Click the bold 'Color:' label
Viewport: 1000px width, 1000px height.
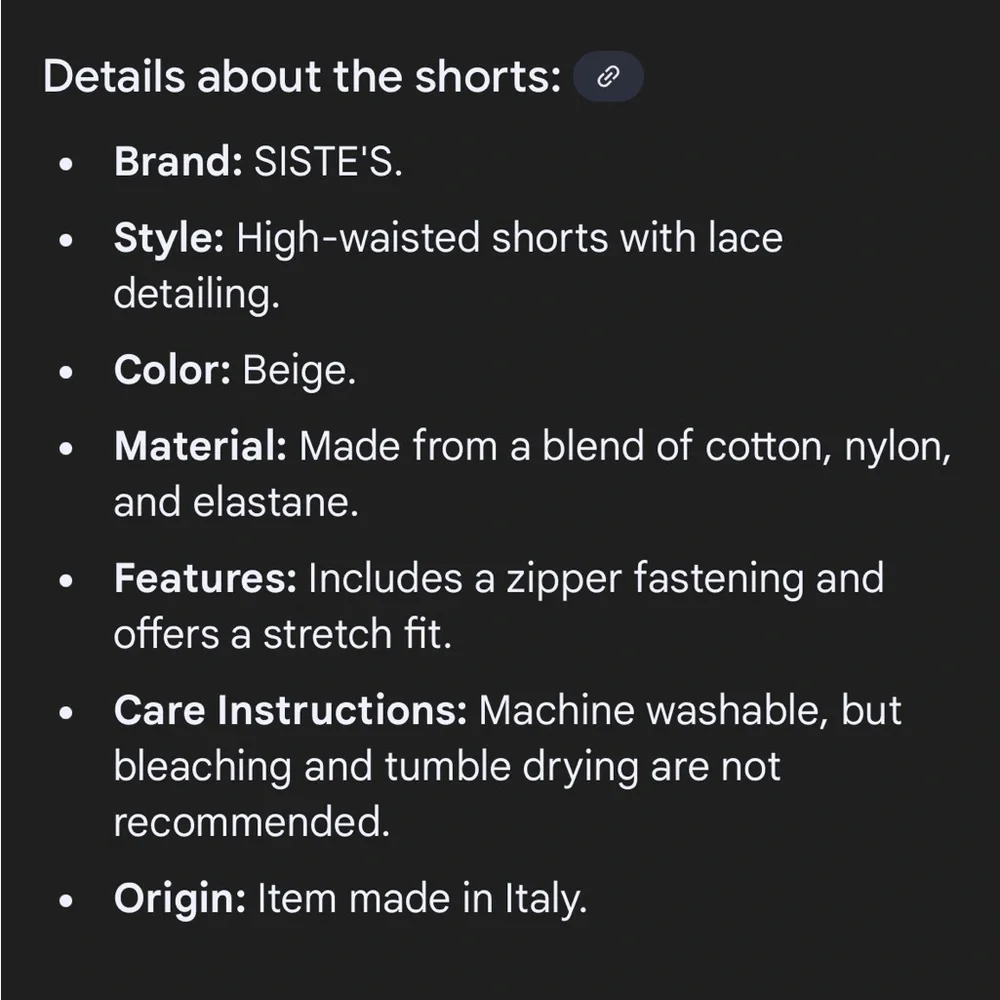pyautogui.click(x=172, y=371)
